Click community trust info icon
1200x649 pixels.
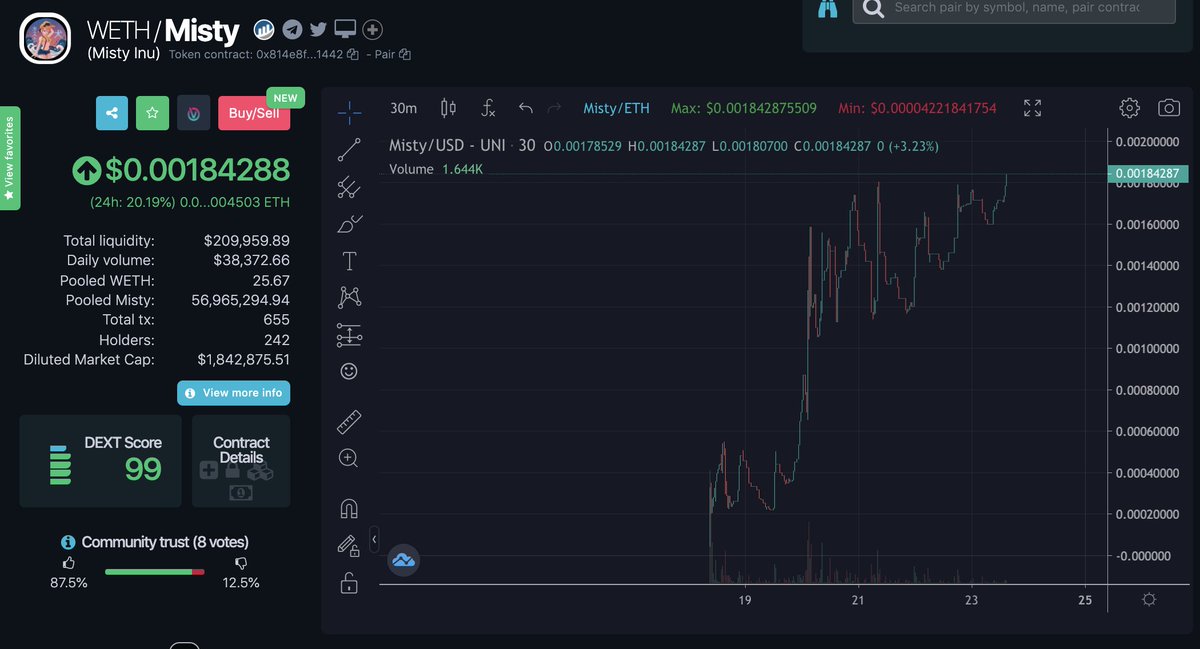click(68, 542)
